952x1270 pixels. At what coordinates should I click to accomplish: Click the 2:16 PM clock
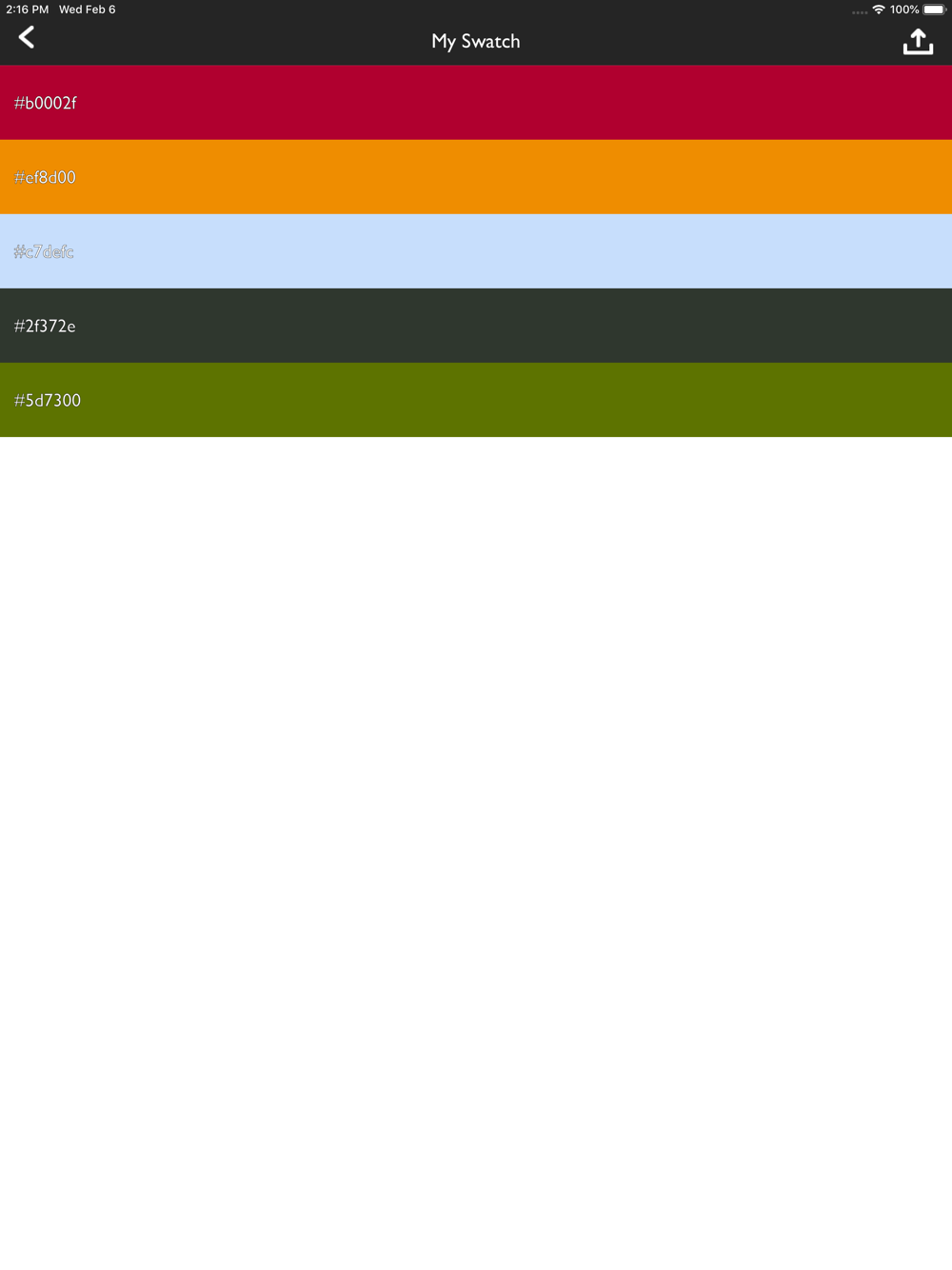coord(27,10)
